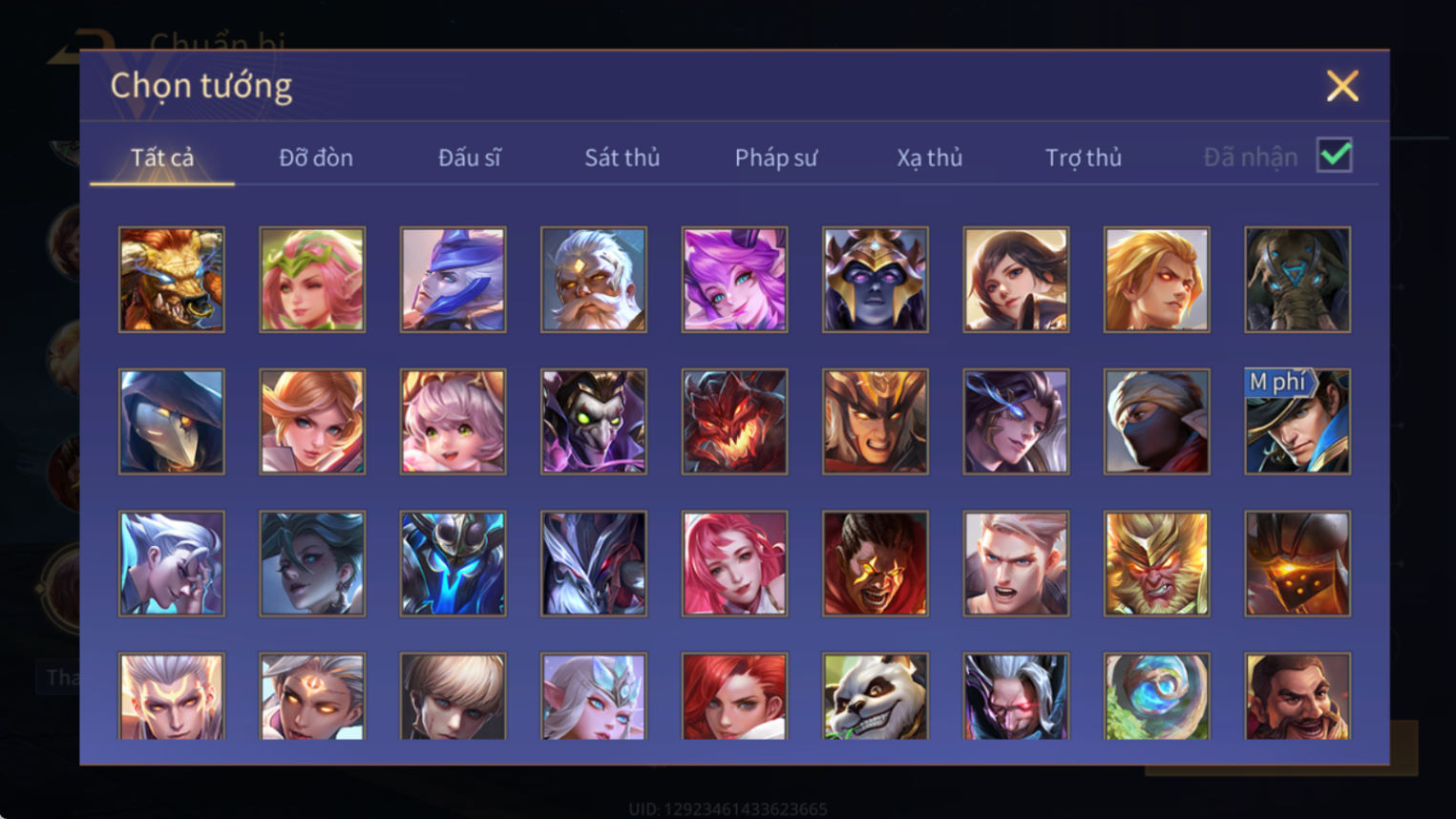This screenshot has height=819, width=1456.
Task: Open the Sát thủ tab
Action: 622,157
